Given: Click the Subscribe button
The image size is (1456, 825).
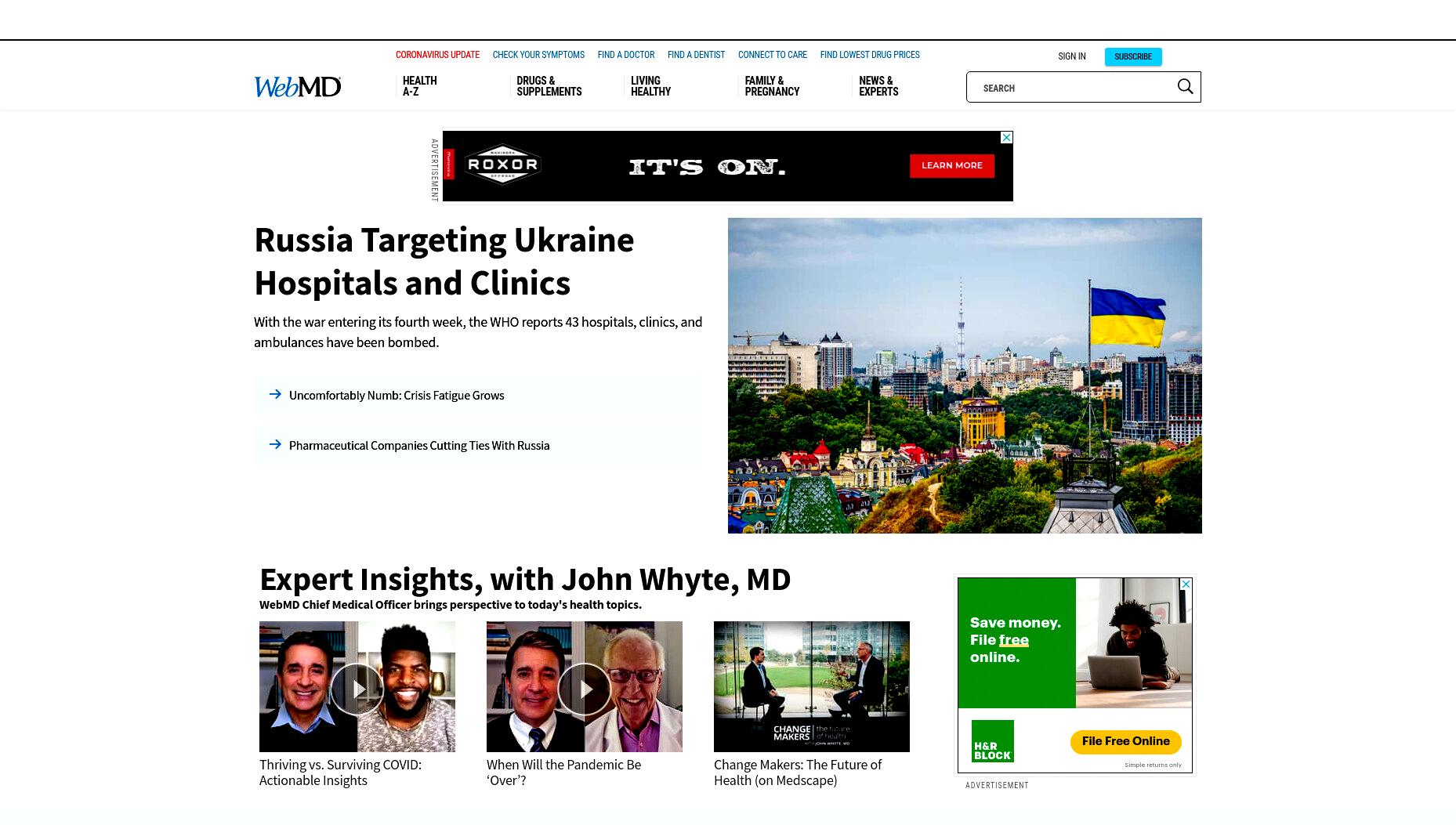Looking at the screenshot, I should pos(1133,56).
